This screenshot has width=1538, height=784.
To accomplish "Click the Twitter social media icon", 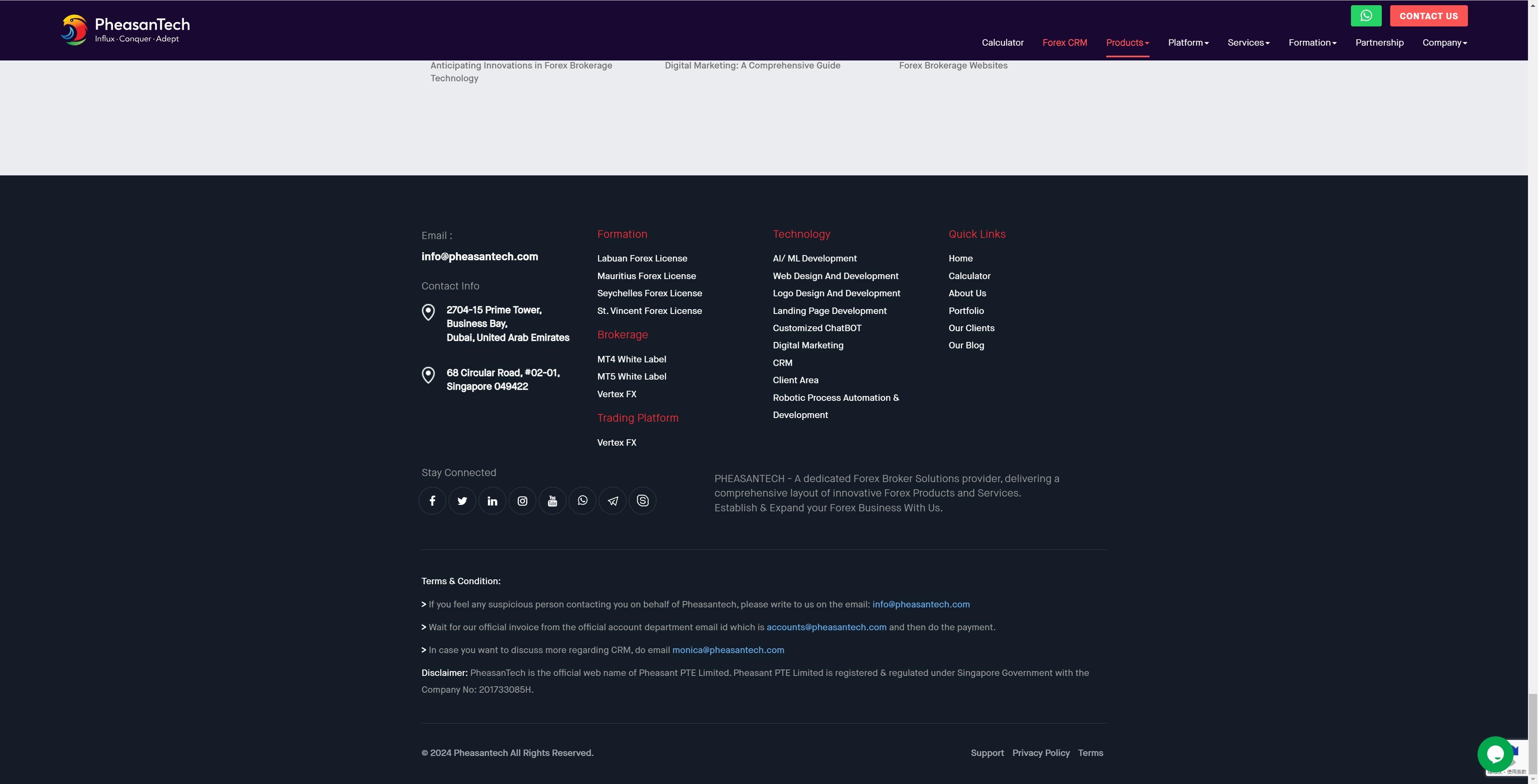I will pyautogui.click(x=462, y=500).
